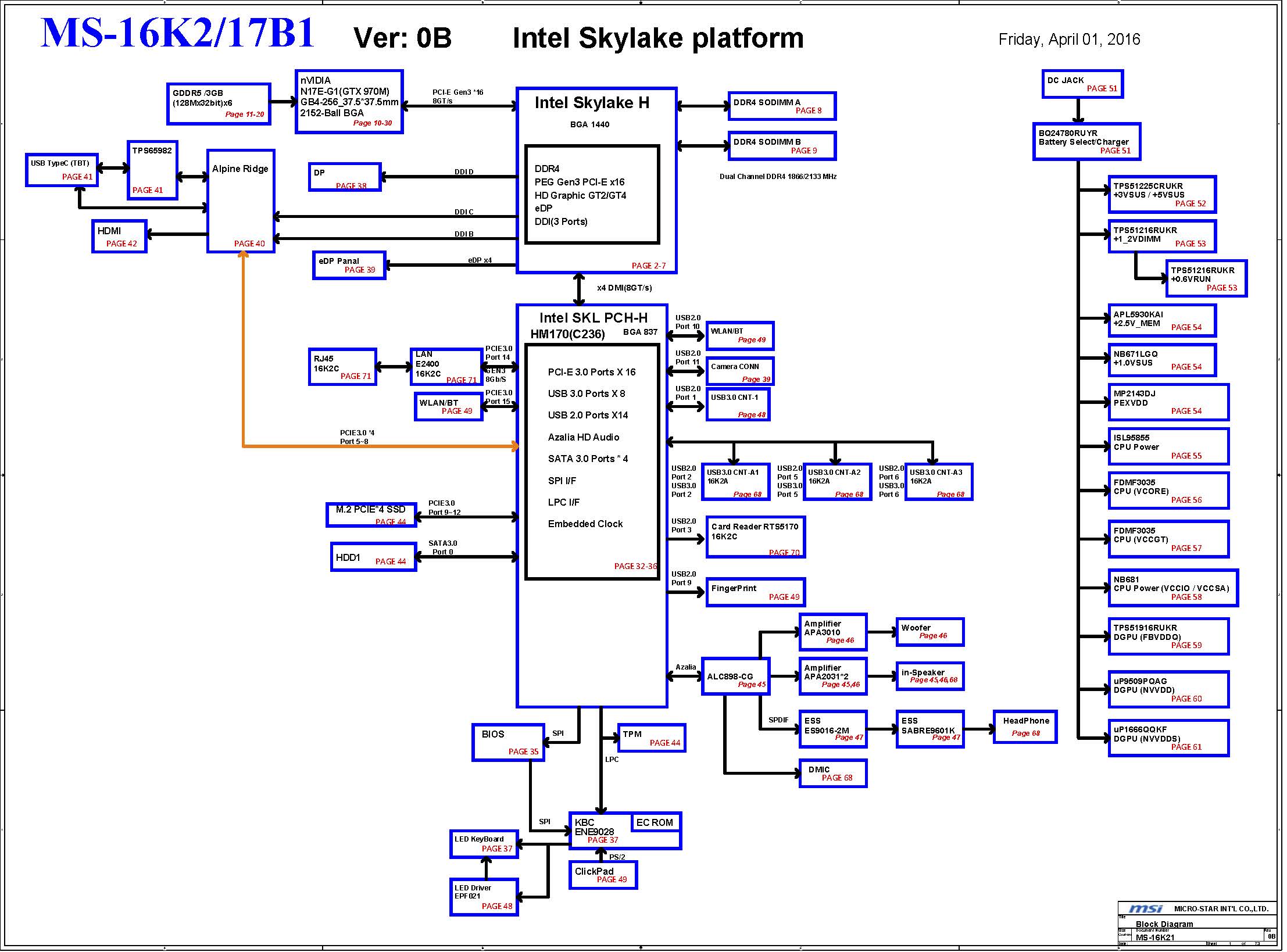Click the "USB3.0 CNT-A3" block
The width and height of the screenshot is (1287, 952).
point(939,482)
